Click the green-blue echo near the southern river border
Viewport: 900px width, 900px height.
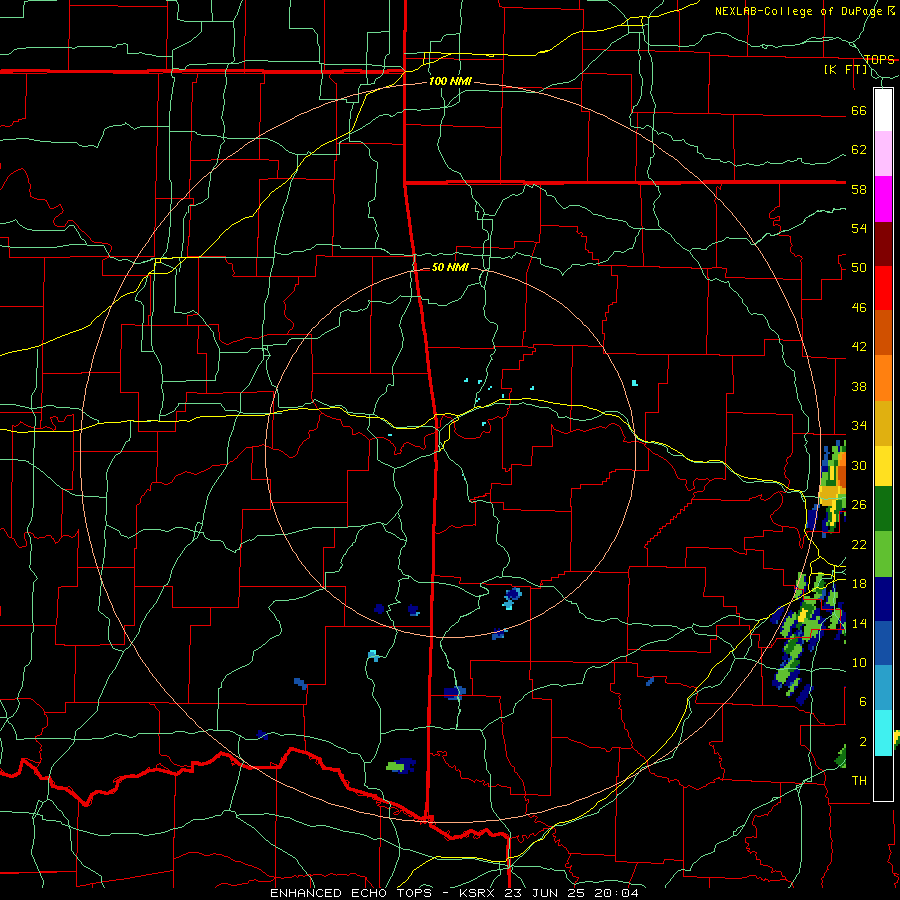click(401, 765)
